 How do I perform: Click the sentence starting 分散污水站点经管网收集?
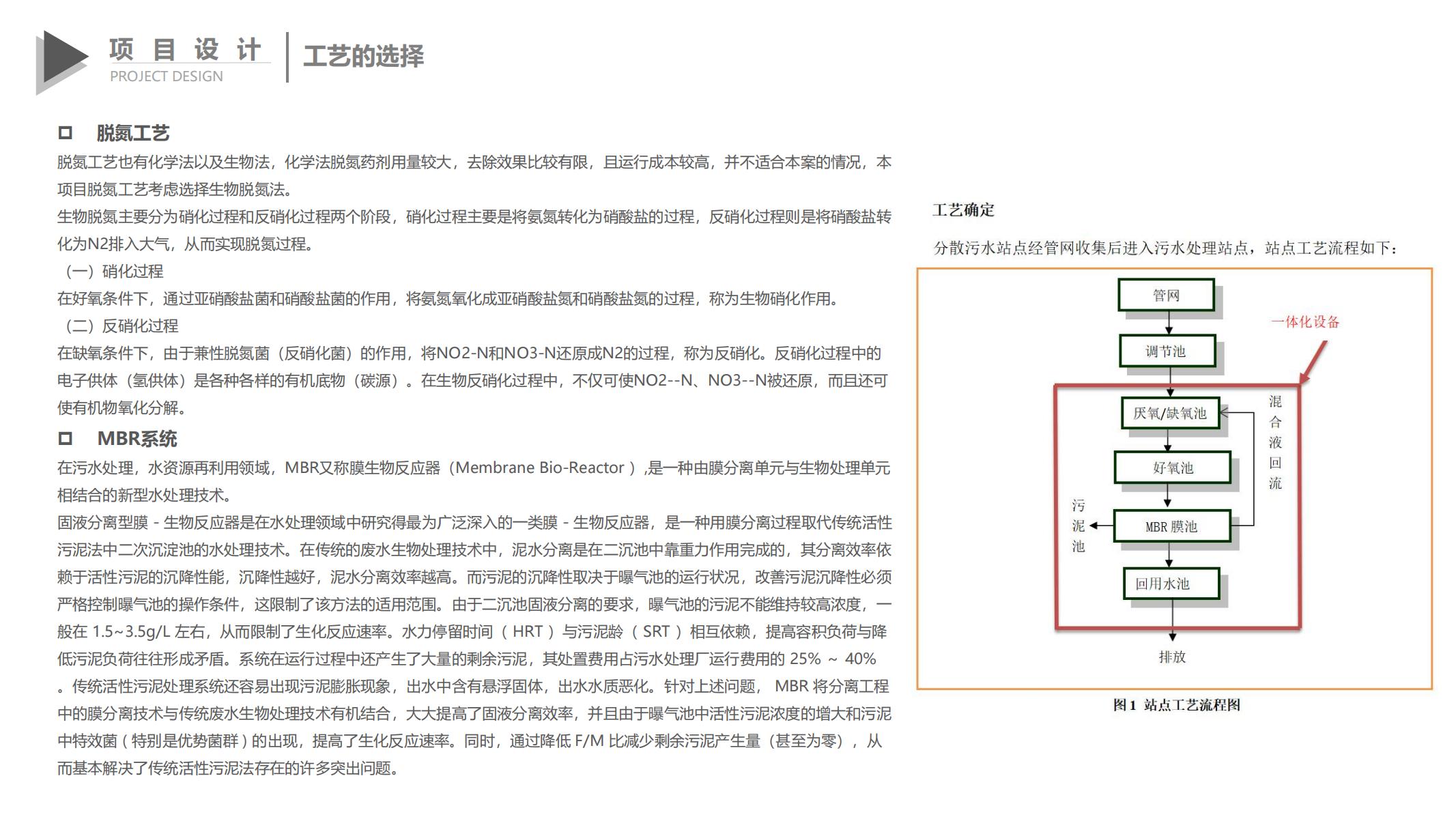click(x=1166, y=248)
